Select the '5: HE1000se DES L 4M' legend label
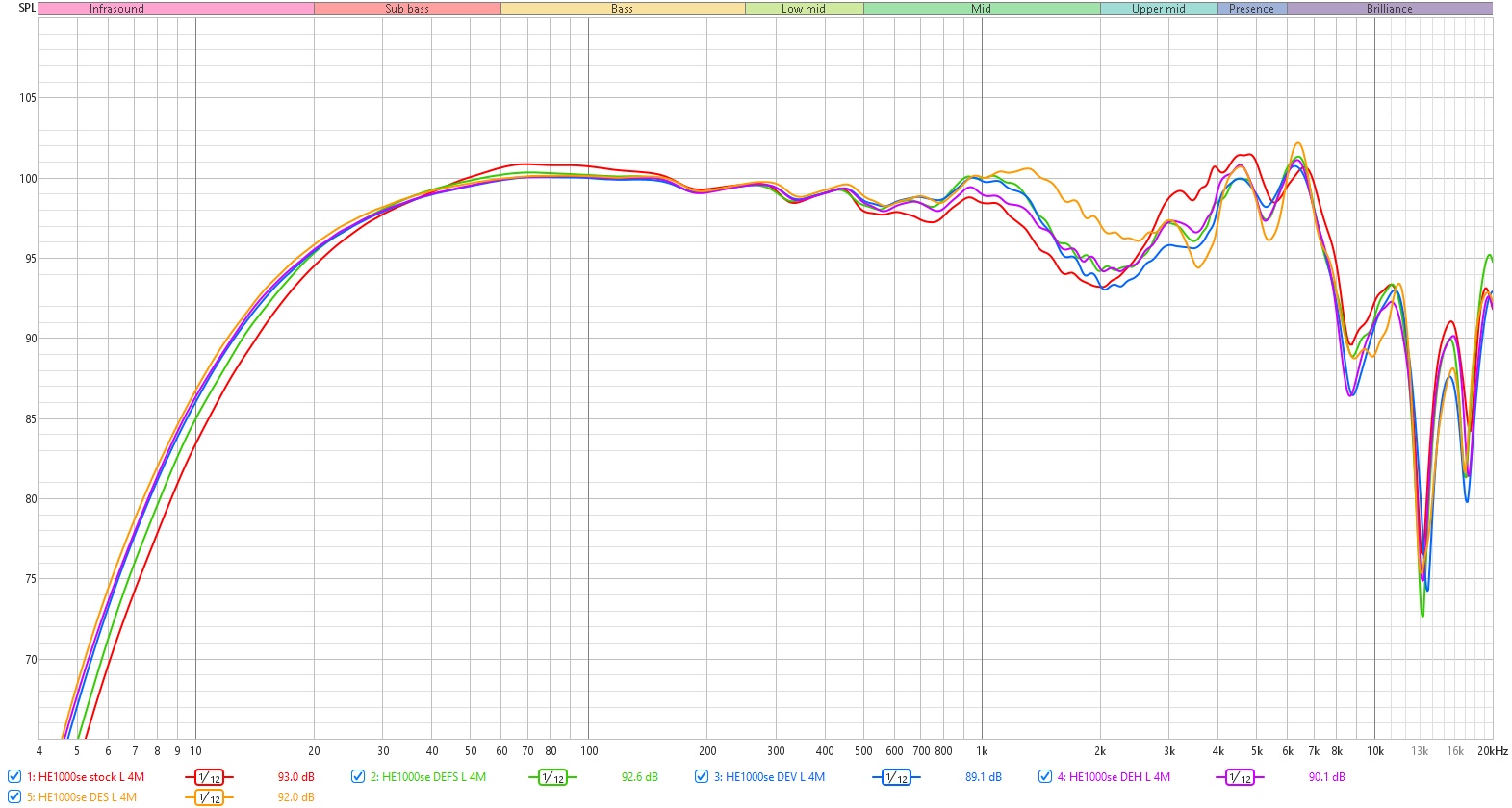This screenshot has height=808, width=1512. pos(82,797)
